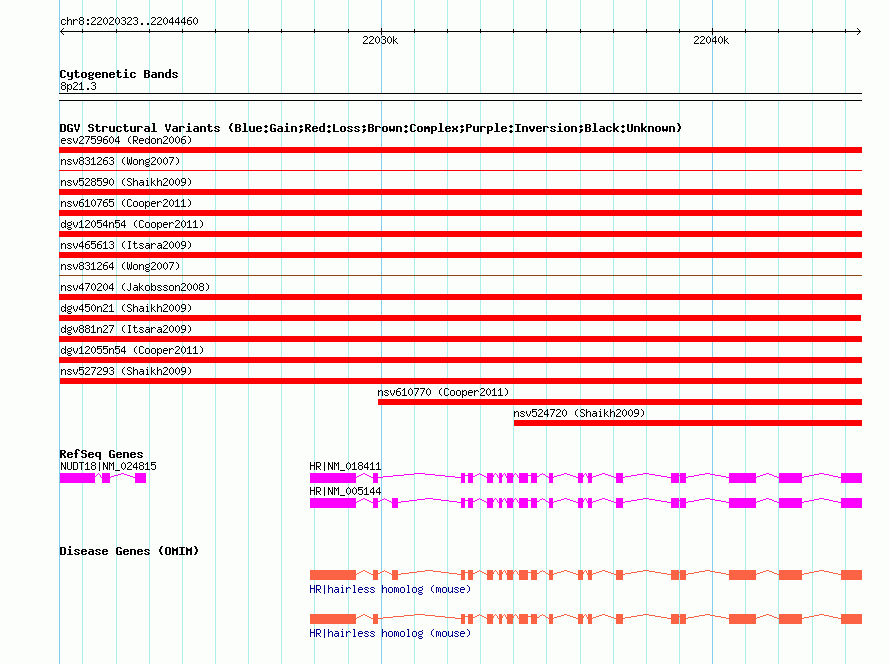Open variant dgv12055n54 (Cooper2011) label
890x664 pixels.
(x=132, y=350)
